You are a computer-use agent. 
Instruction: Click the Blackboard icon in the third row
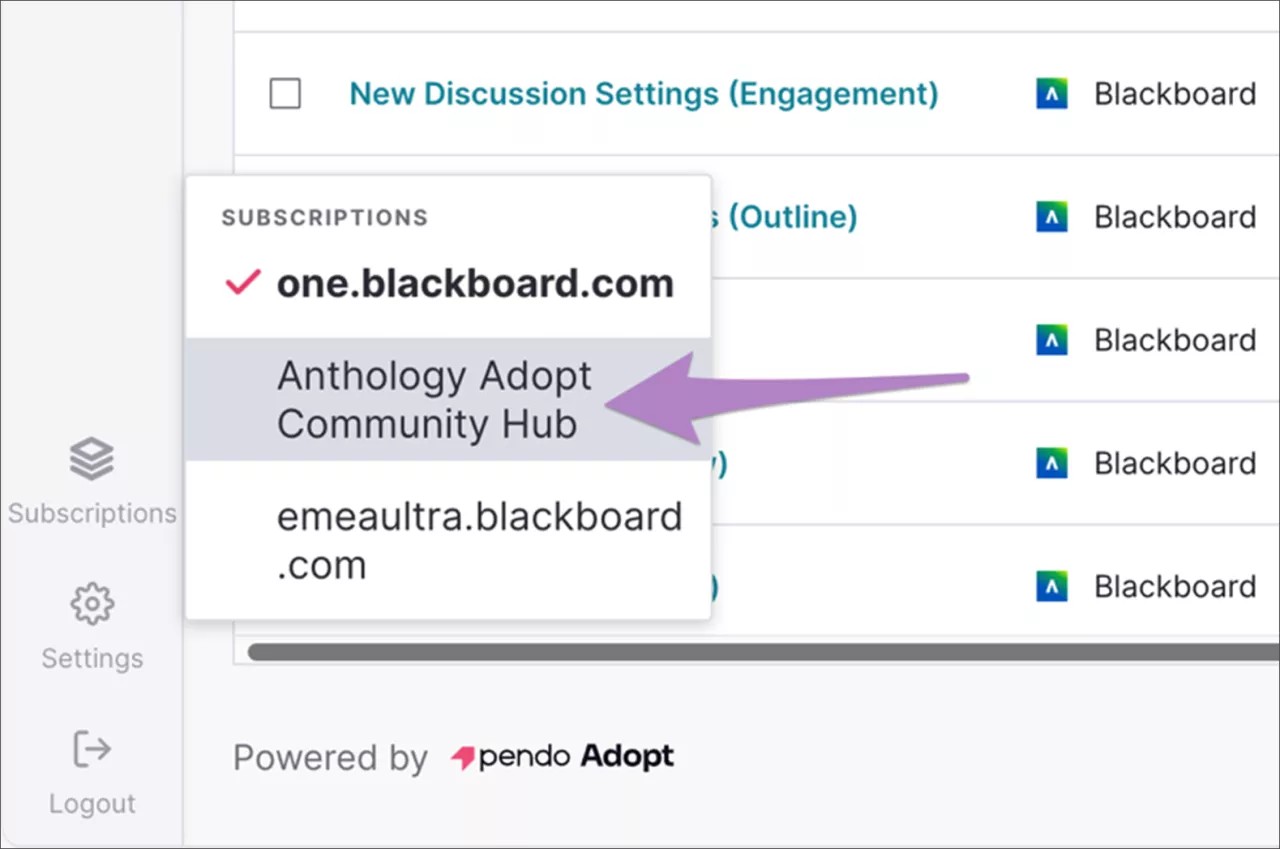coord(1051,340)
